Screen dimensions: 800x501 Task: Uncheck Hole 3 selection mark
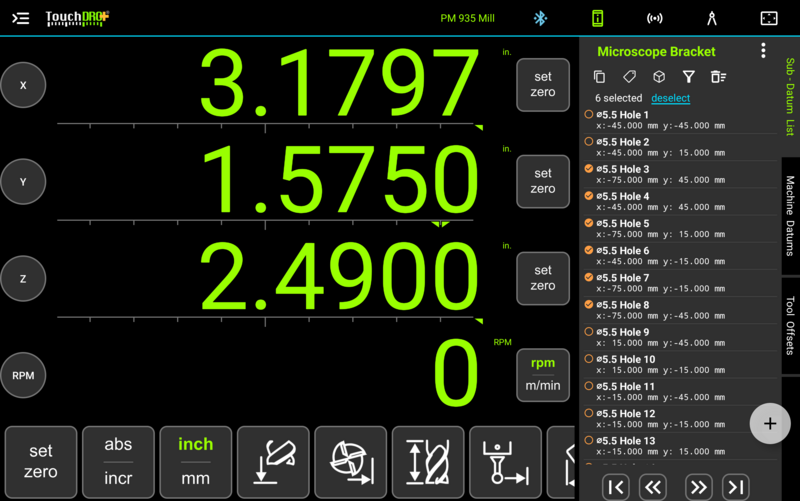tap(588, 168)
